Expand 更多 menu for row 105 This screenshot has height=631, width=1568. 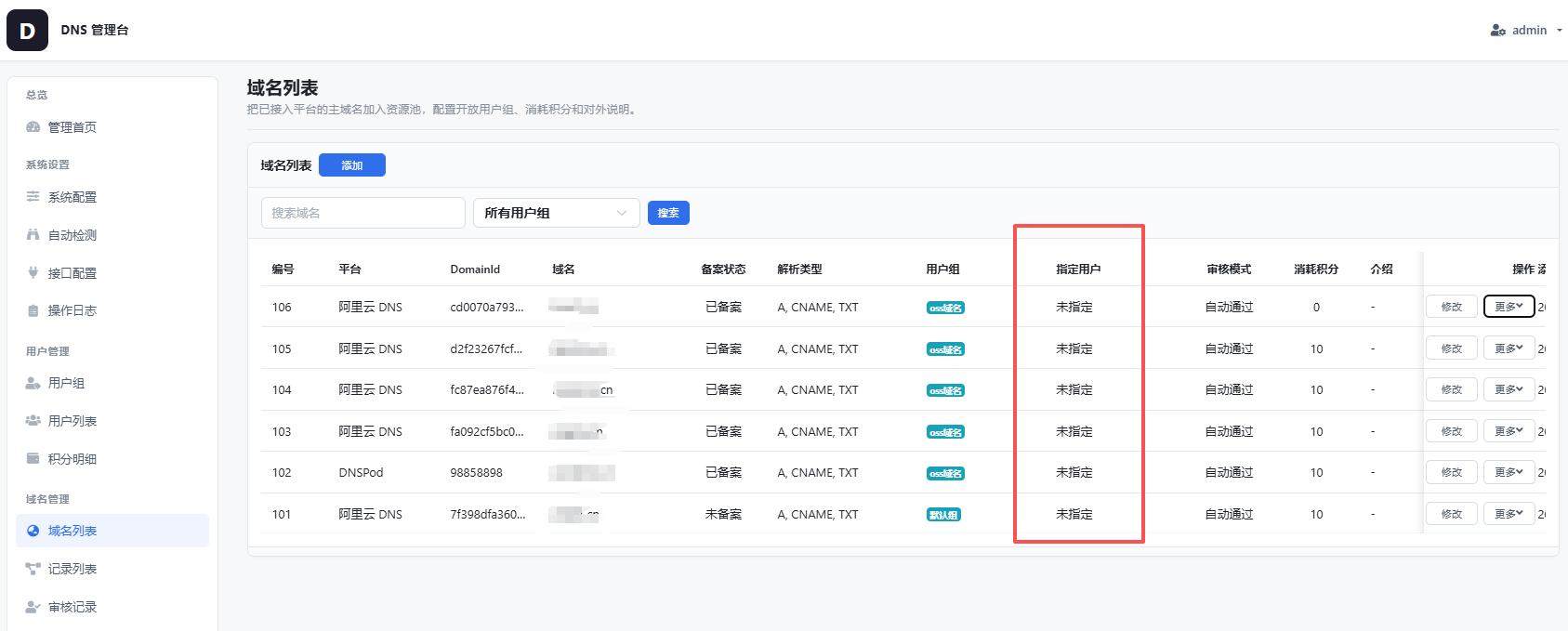(1509, 348)
